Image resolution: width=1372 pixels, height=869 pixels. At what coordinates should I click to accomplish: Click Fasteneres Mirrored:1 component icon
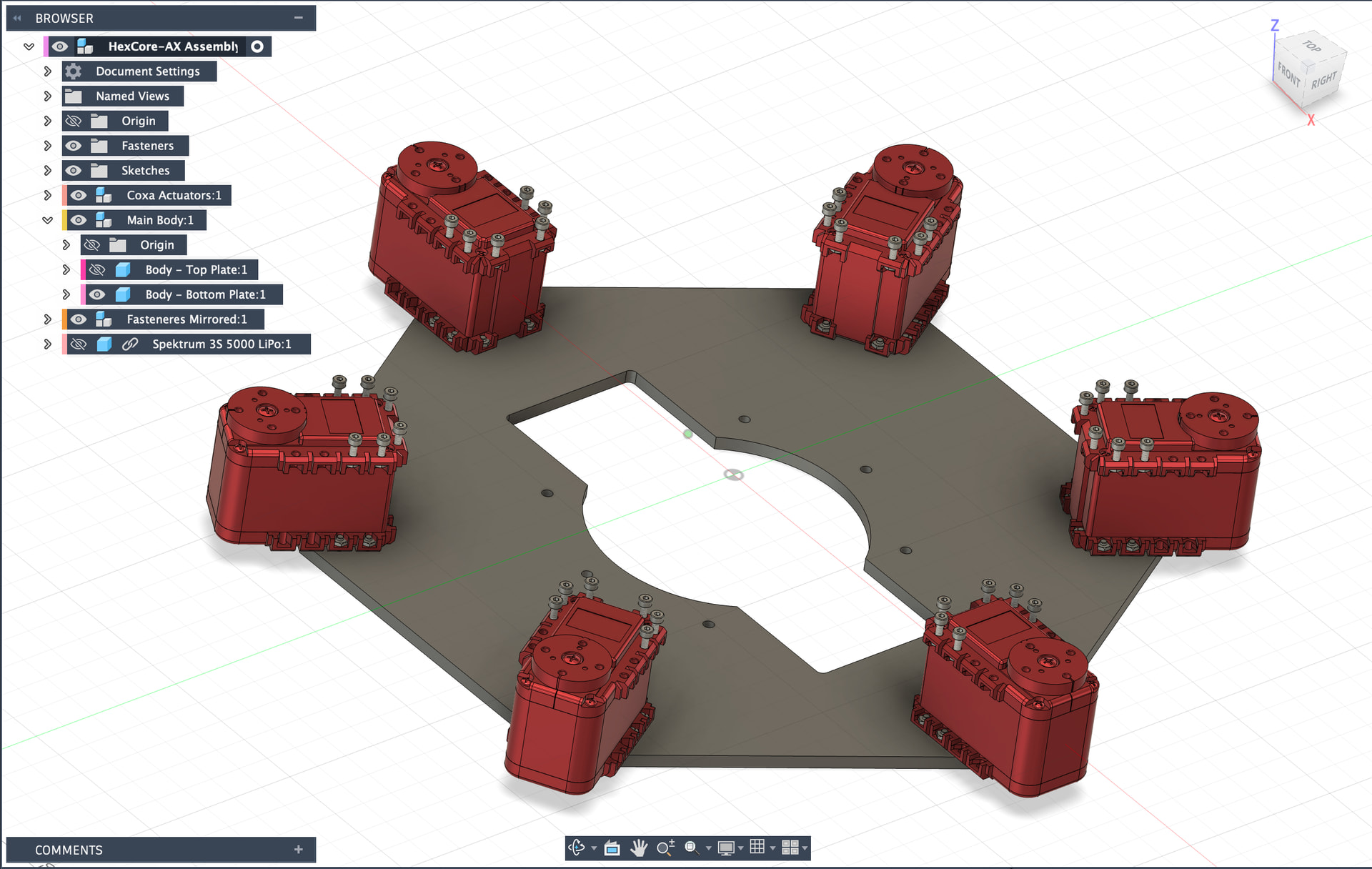[104, 319]
